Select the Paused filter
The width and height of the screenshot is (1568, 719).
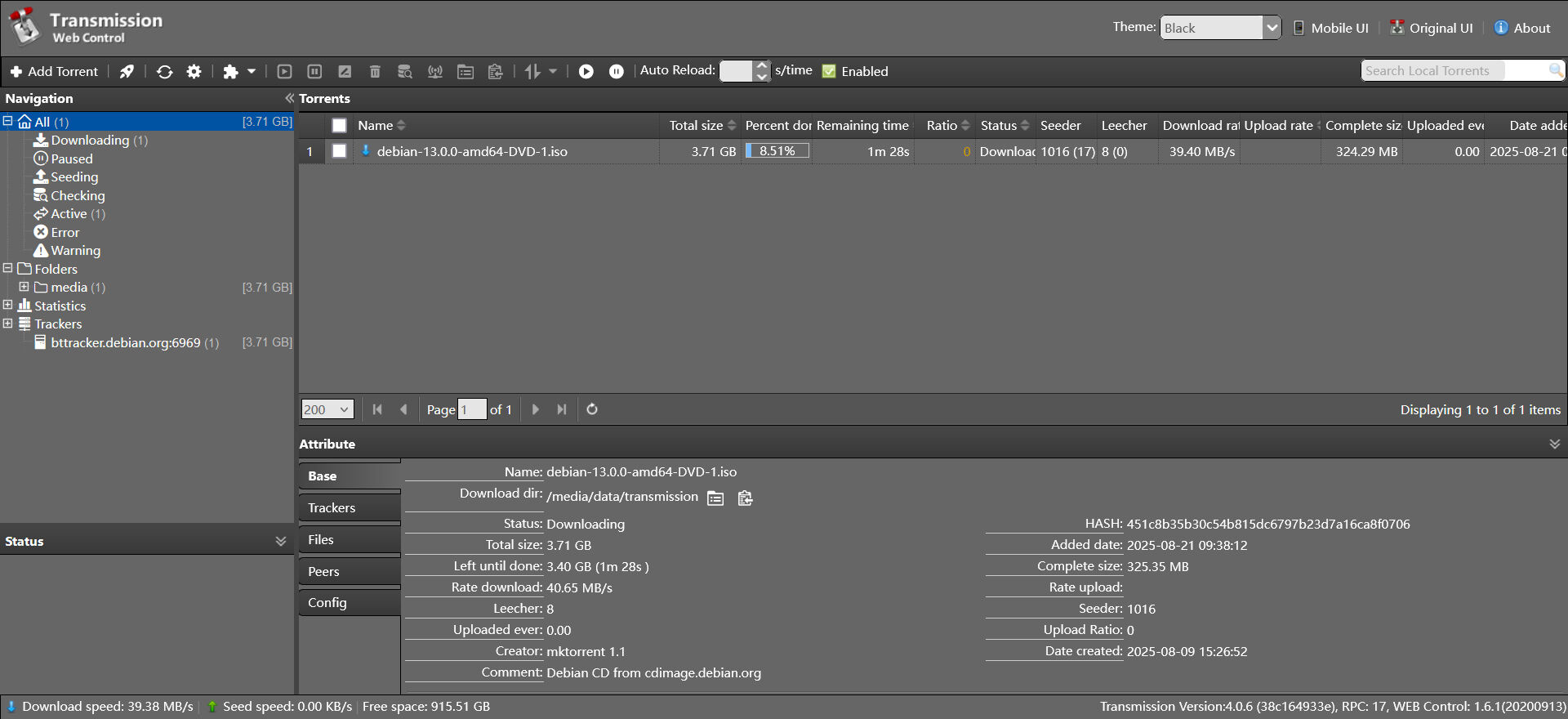pos(63,159)
